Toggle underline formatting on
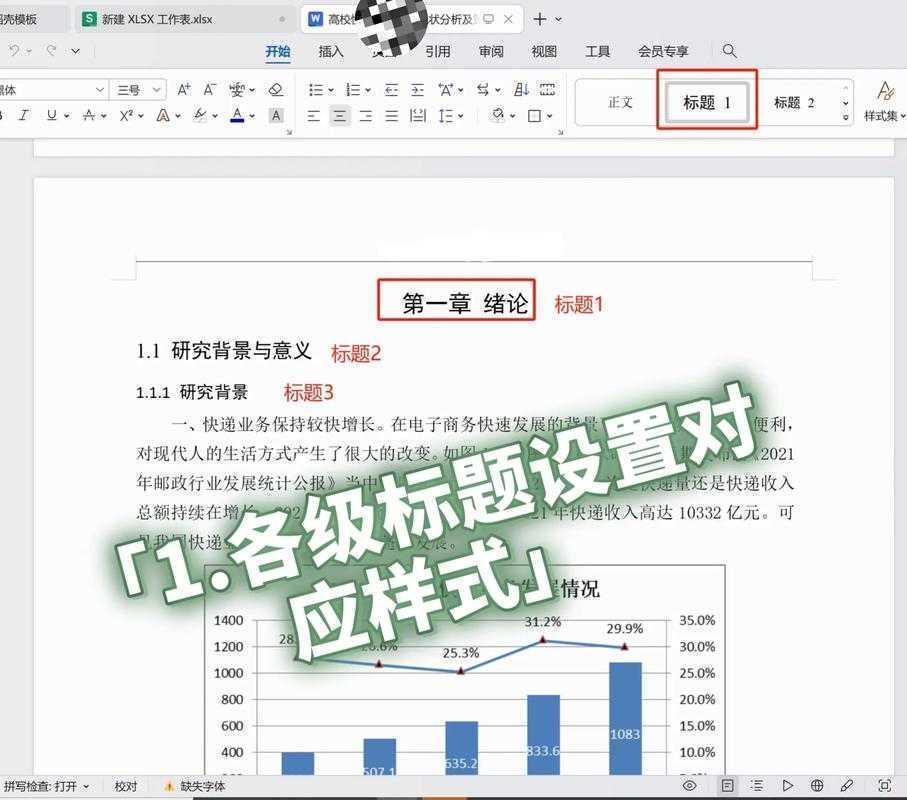 pyautogui.click(x=53, y=115)
